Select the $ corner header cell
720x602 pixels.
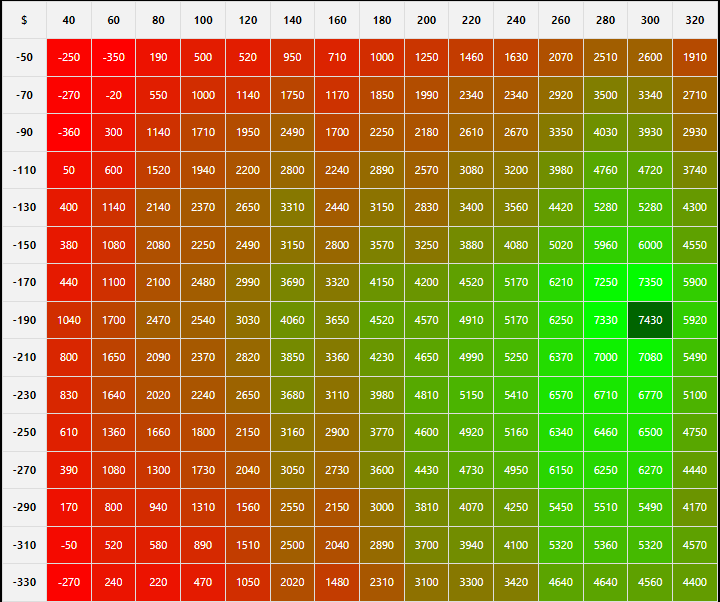pos(24,20)
